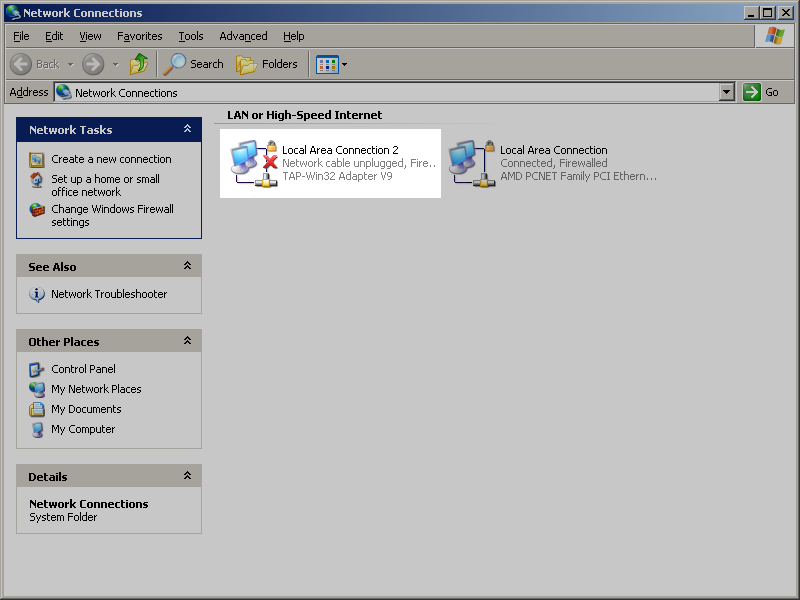Click Create a new connection link

coord(111,159)
